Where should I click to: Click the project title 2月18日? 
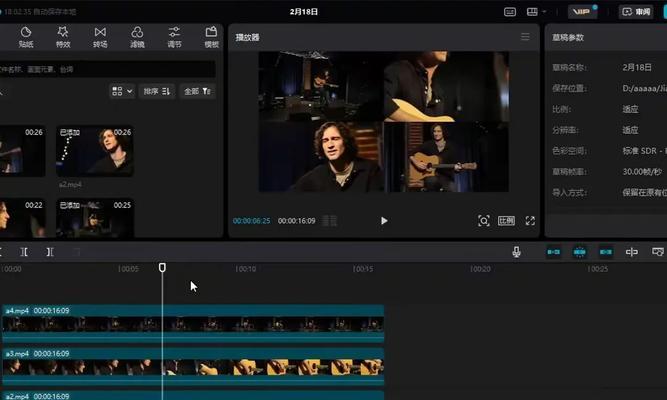(304, 11)
